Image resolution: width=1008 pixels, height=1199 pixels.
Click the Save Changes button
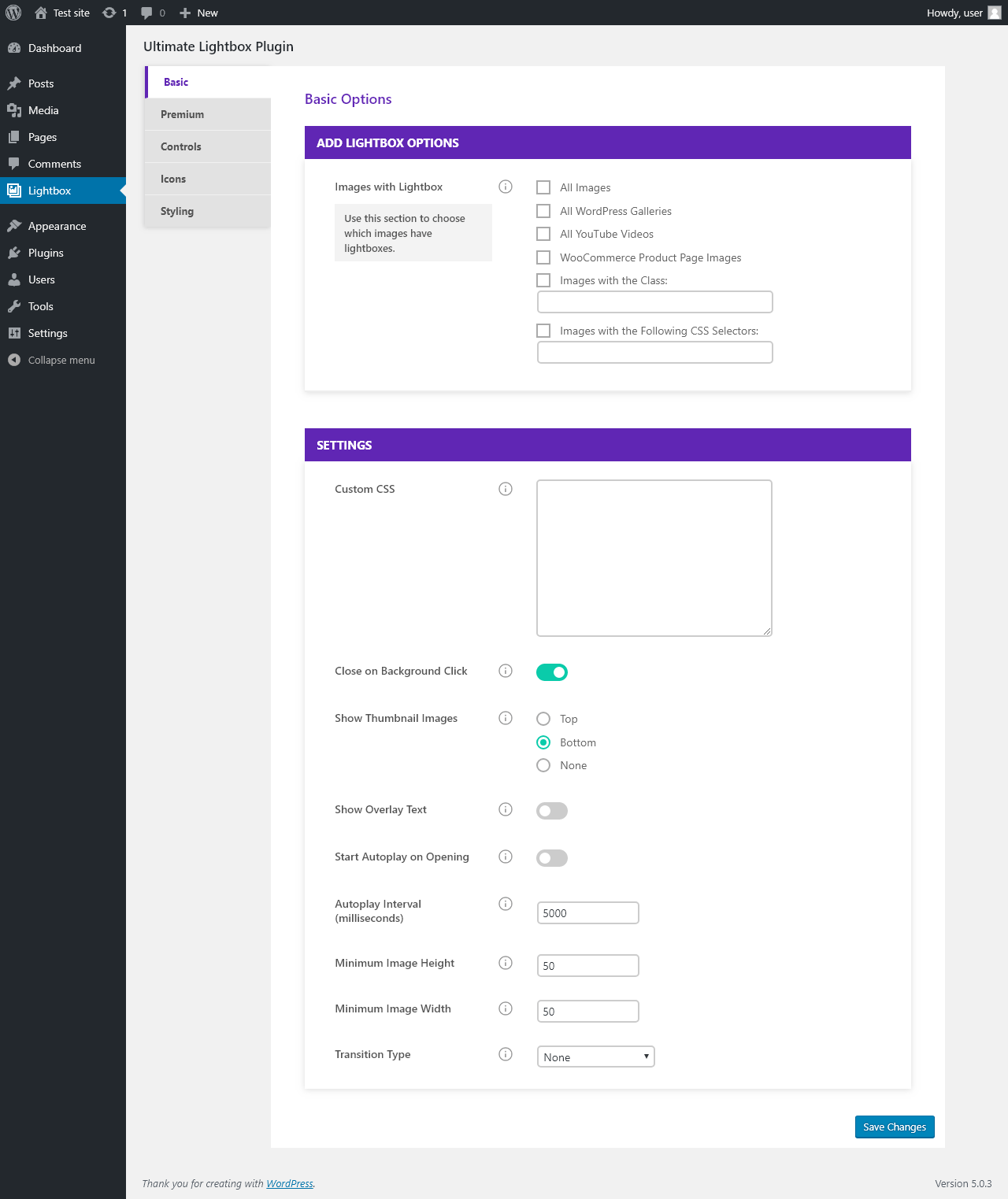coord(895,1127)
